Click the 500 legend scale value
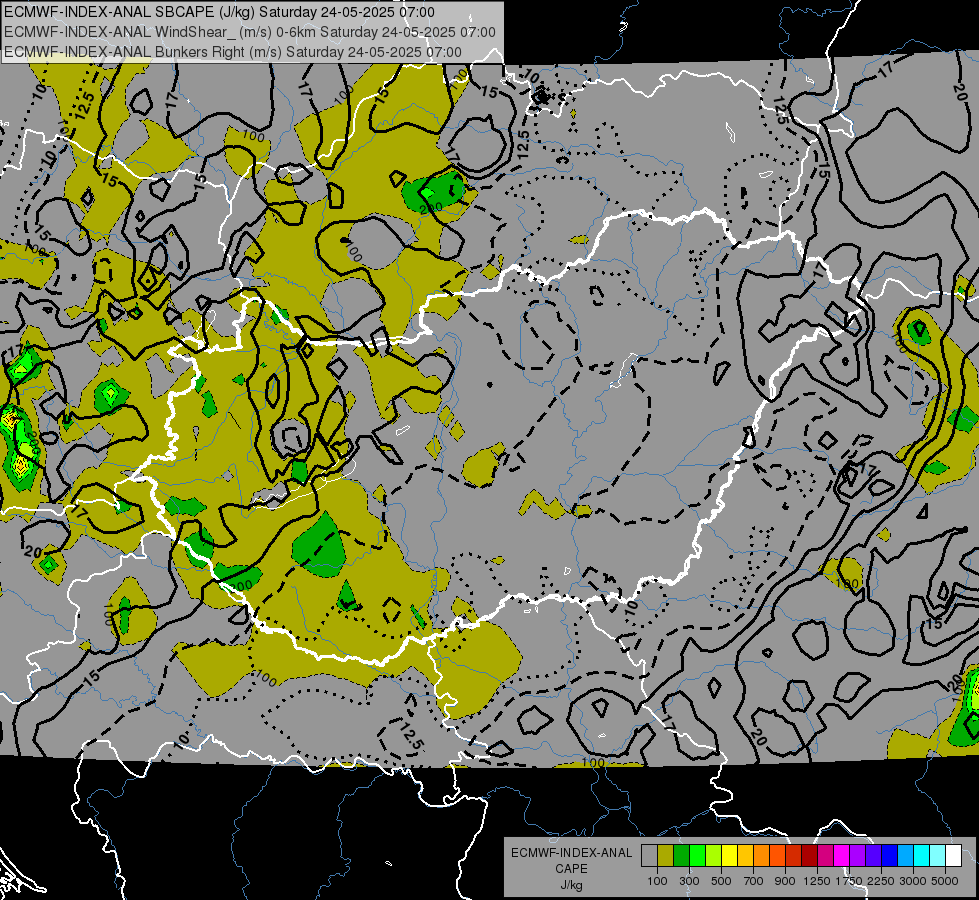979x900 pixels. (x=721, y=881)
